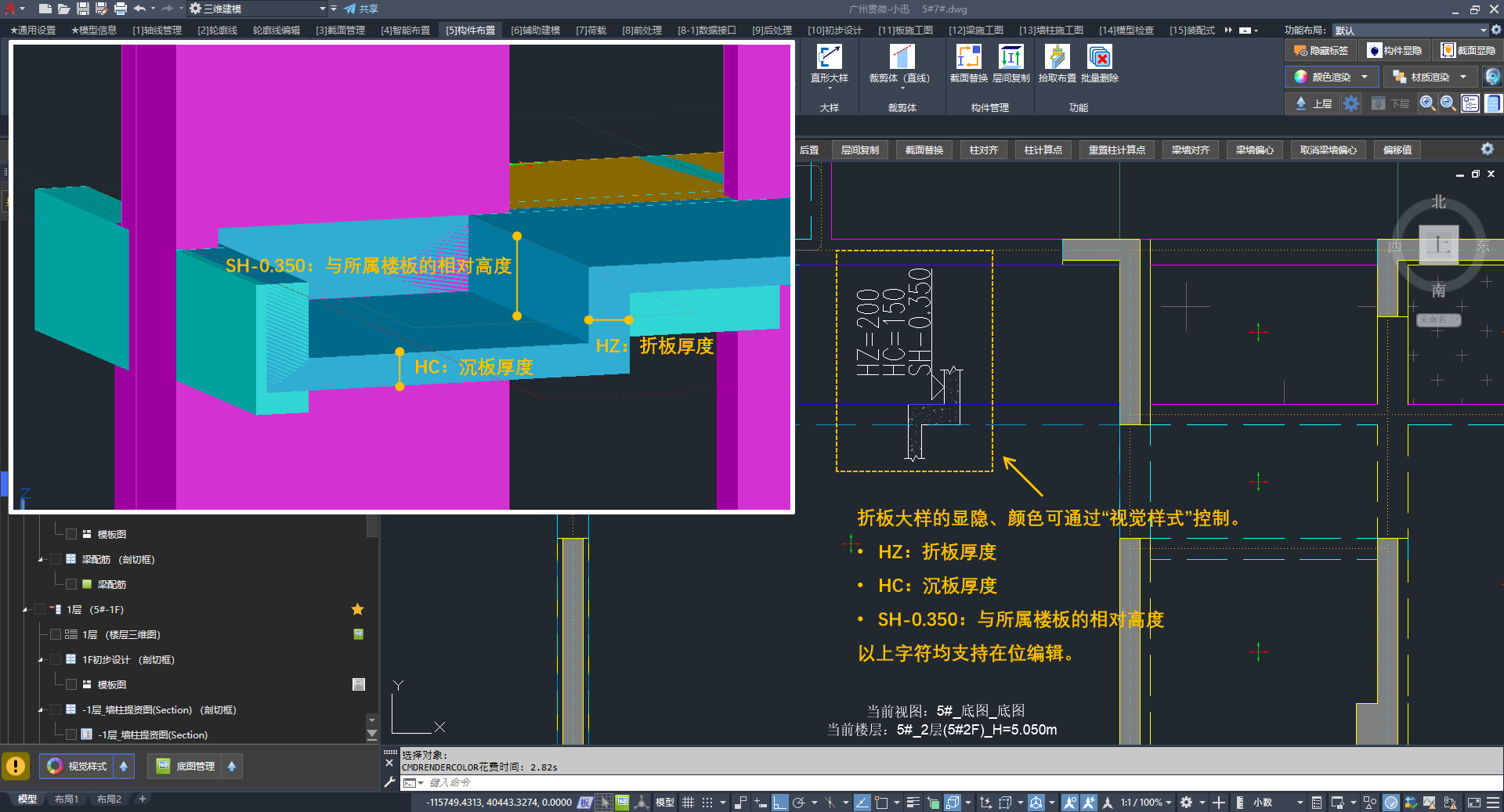Viewport: 1504px width, 812px height.
Task: Toggle the grid display icon in status bar
Action: coord(688,803)
